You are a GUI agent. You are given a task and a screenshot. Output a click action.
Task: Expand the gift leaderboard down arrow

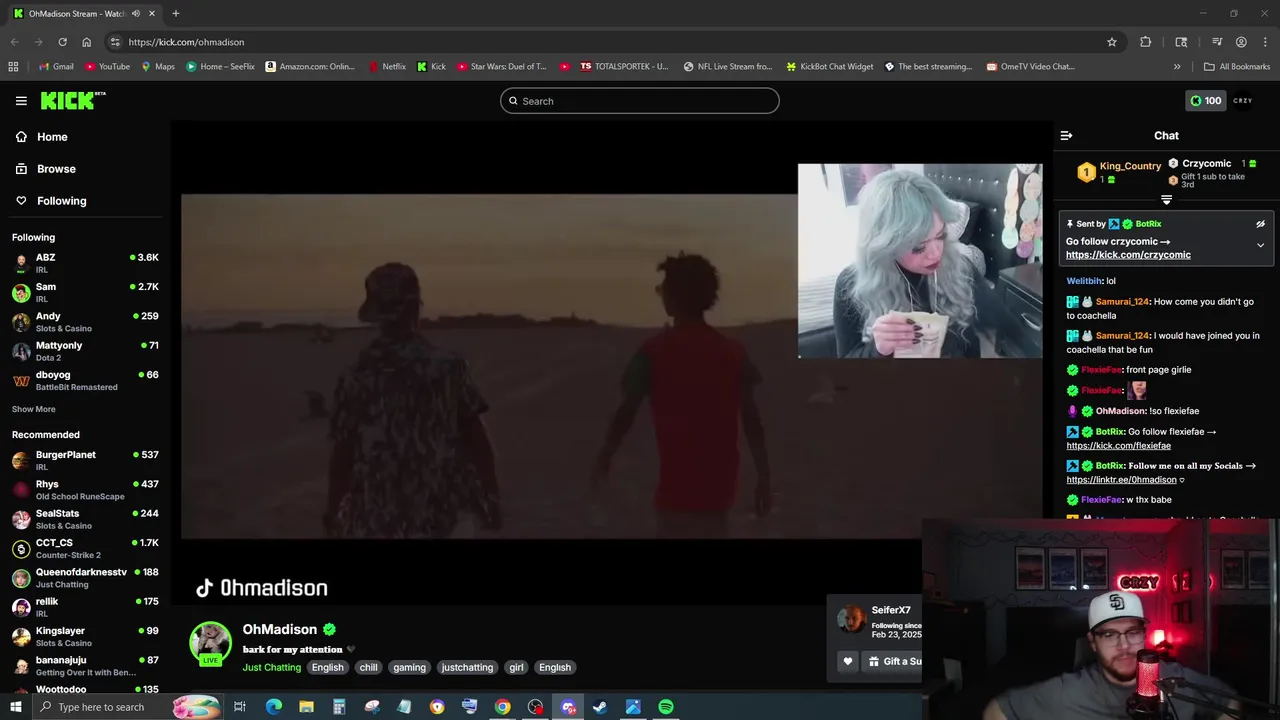click(x=1166, y=200)
